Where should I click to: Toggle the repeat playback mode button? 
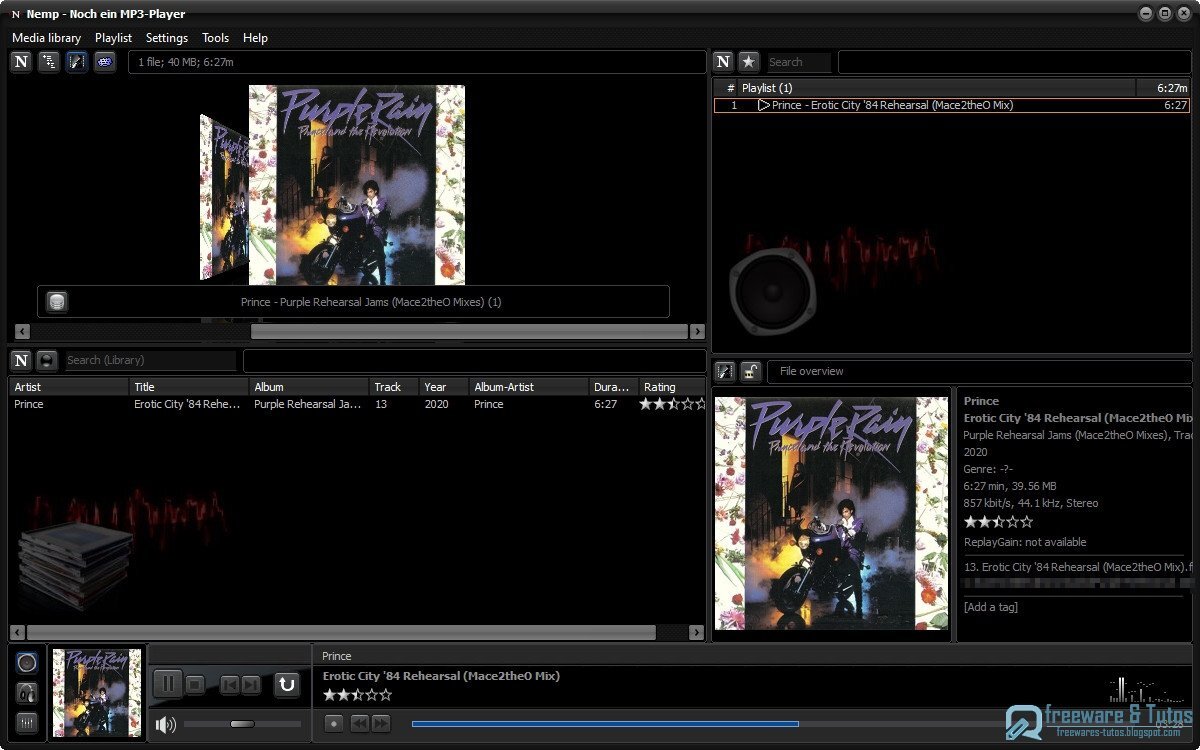point(287,684)
